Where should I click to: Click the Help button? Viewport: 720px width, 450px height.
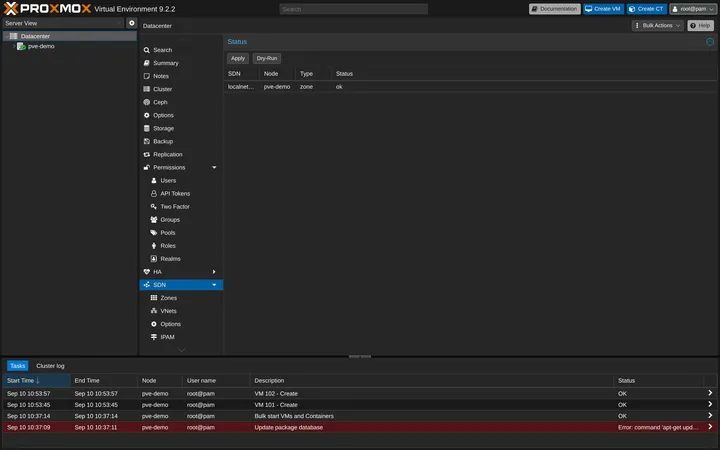coord(700,26)
